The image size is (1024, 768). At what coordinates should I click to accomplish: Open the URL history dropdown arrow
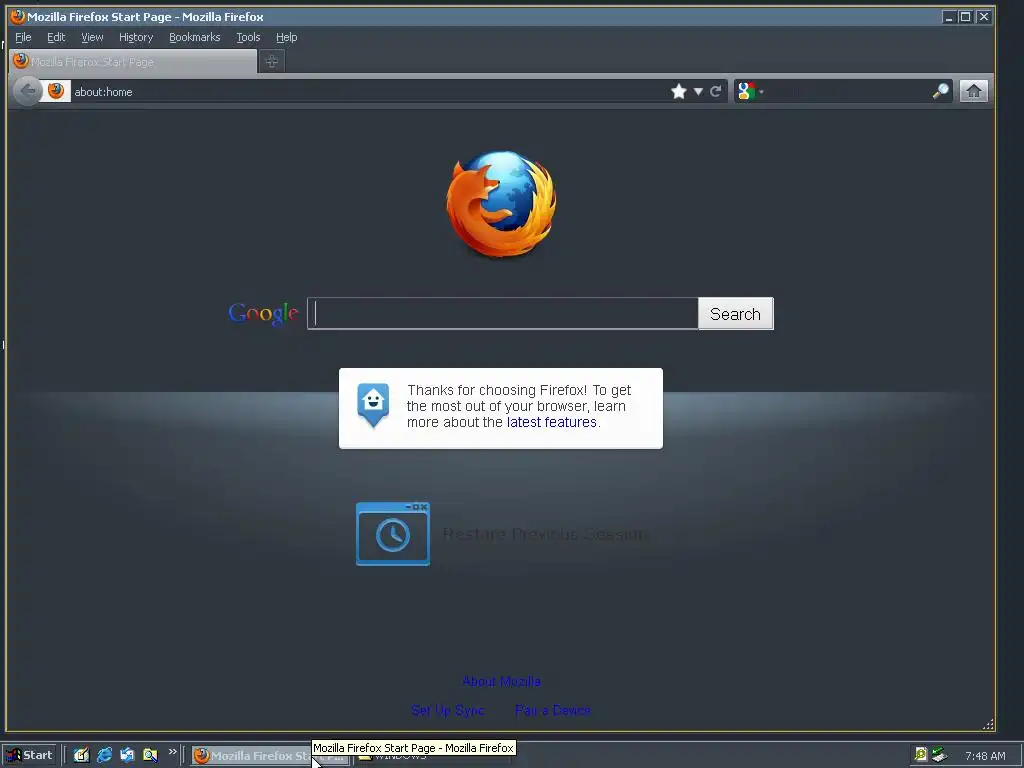[x=698, y=92]
